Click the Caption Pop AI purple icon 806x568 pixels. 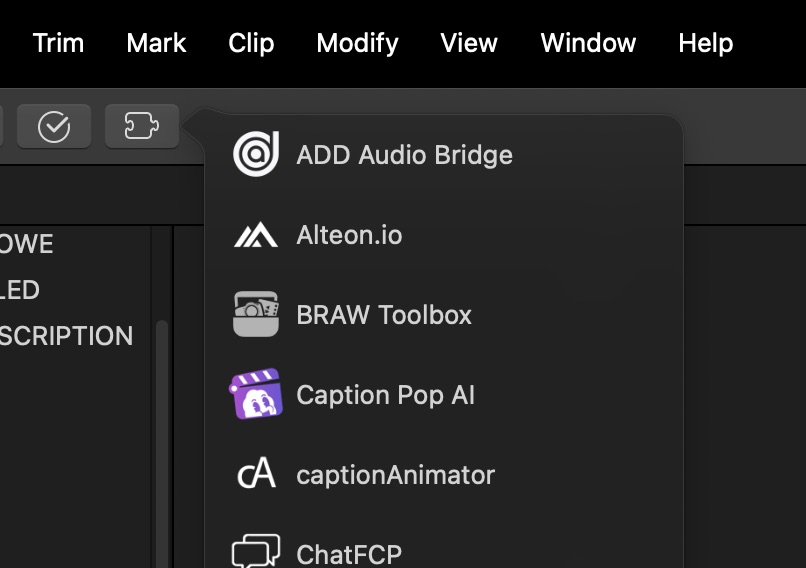tap(256, 394)
